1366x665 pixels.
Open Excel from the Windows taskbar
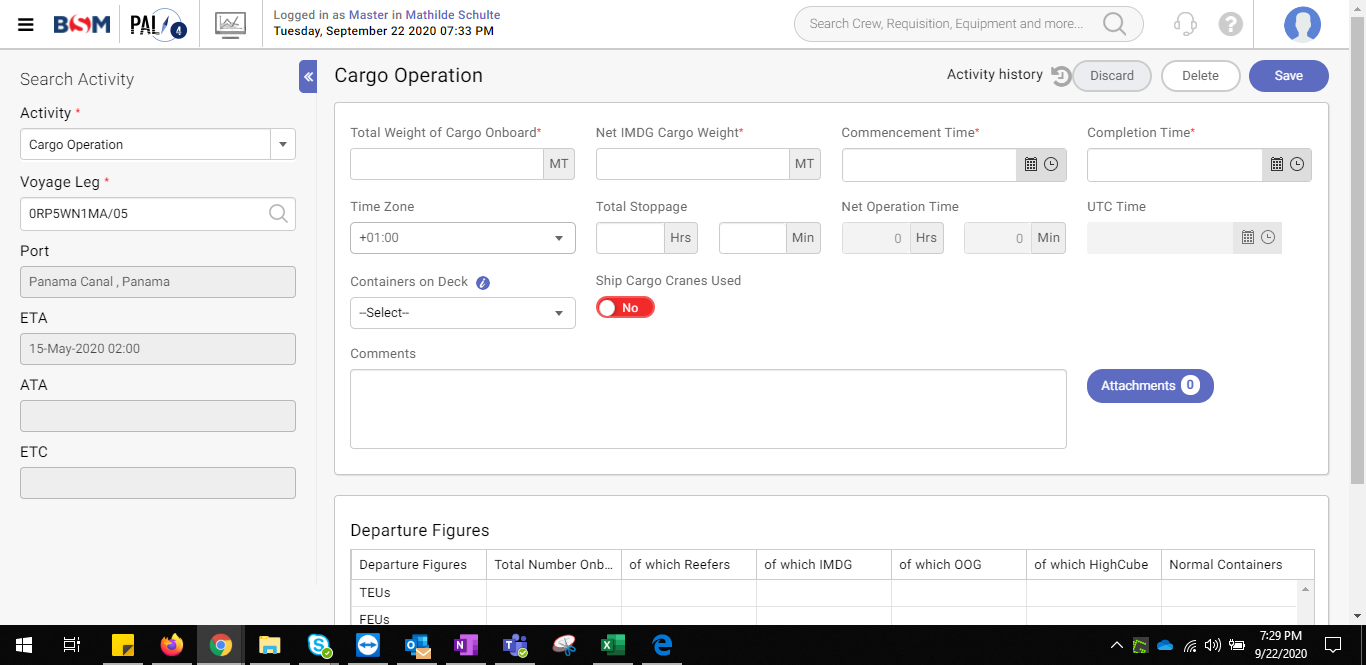pyautogui.click(x=612, y=645)
